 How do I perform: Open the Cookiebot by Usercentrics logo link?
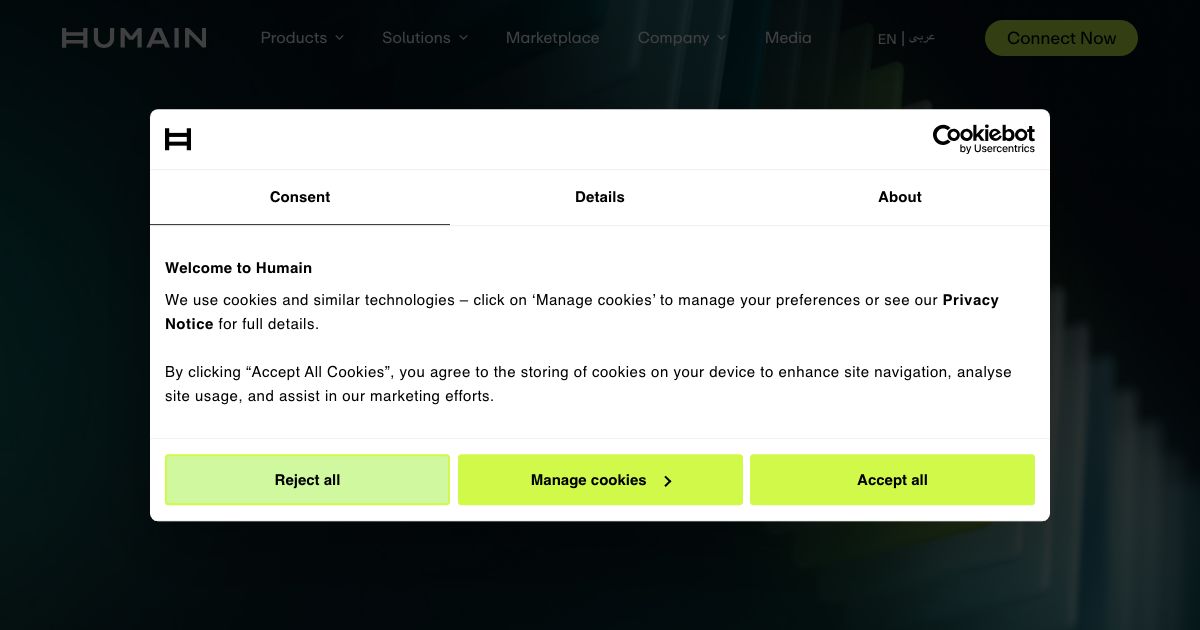[984, 139]
